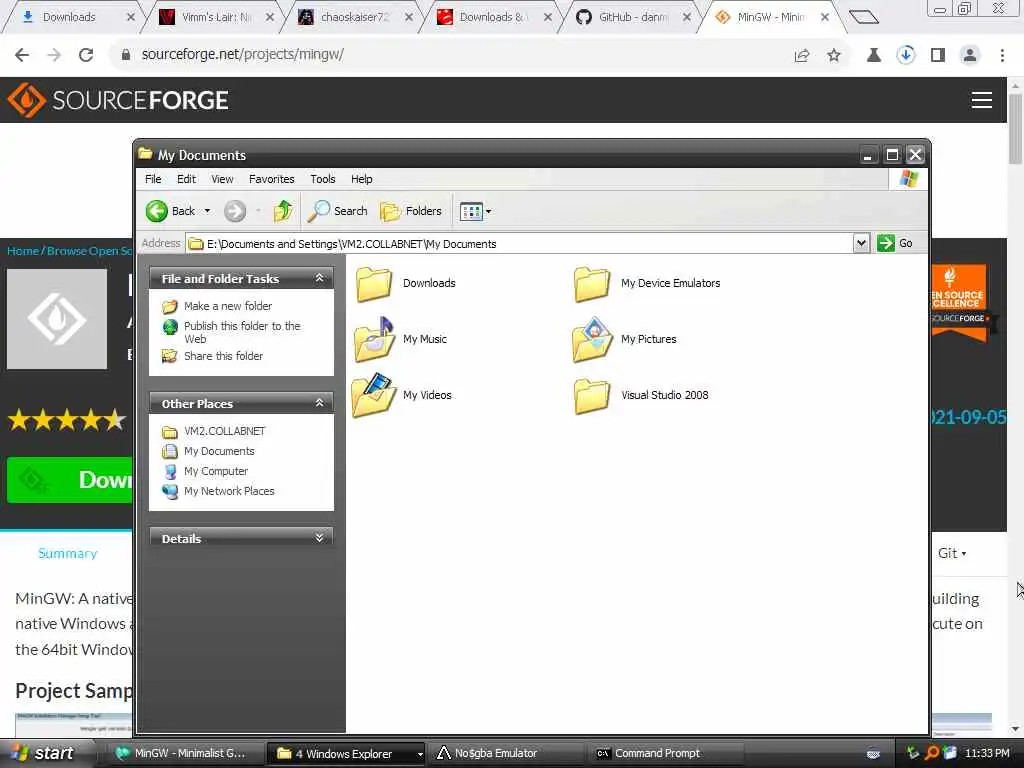Click the browser back arrow

[22, 55]
